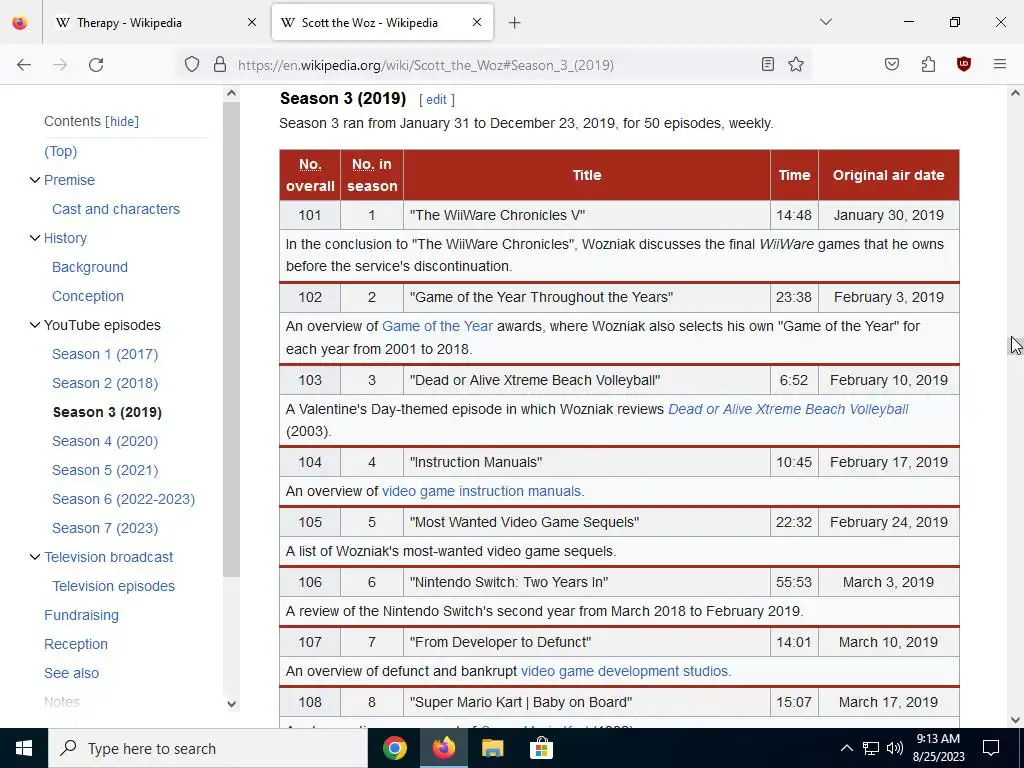
Task: Open Firefox View icon
Action: (x=20, y=23)
